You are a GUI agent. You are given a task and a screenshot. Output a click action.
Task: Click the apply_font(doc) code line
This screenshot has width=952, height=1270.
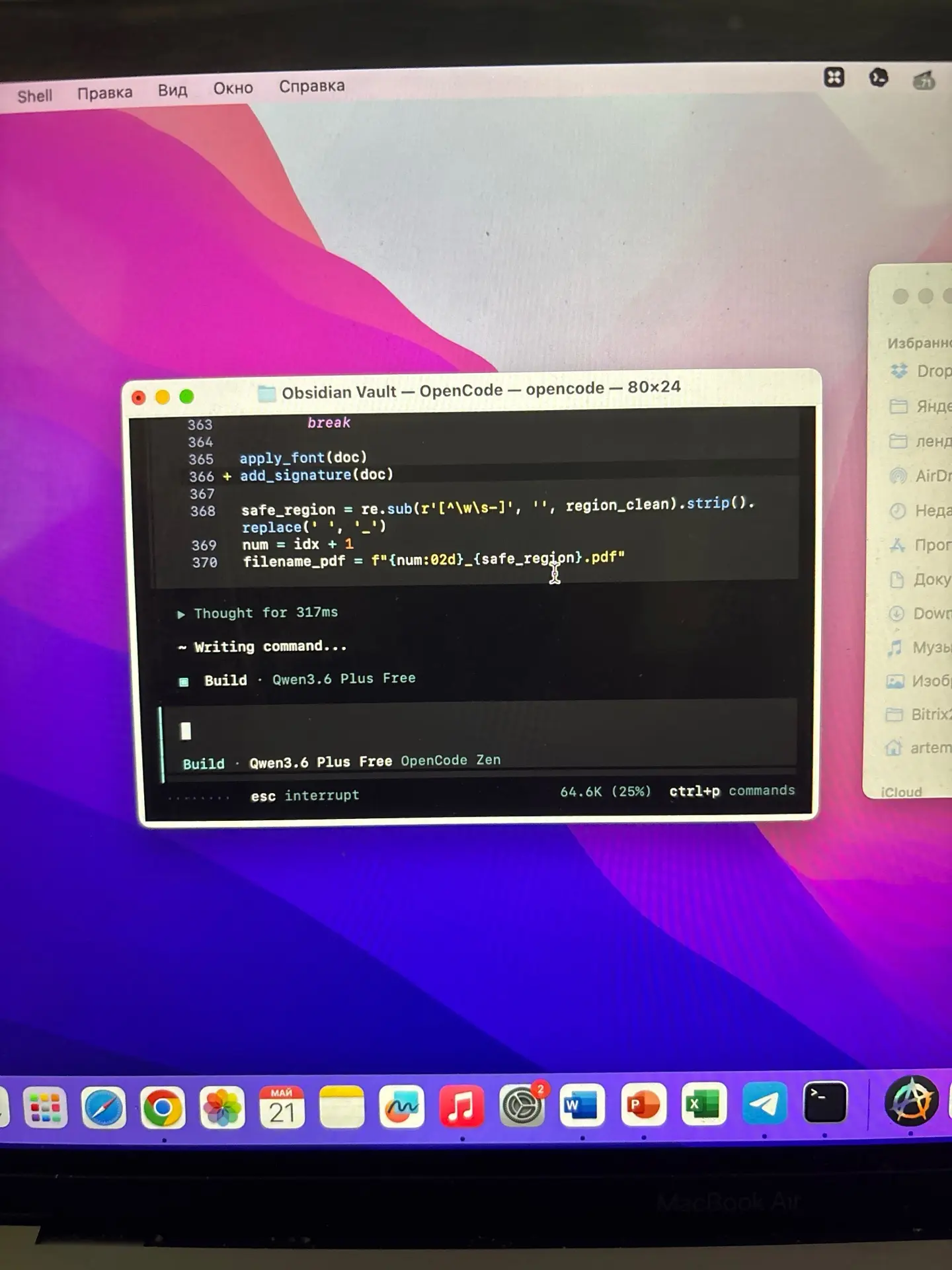tap(303, 458)
